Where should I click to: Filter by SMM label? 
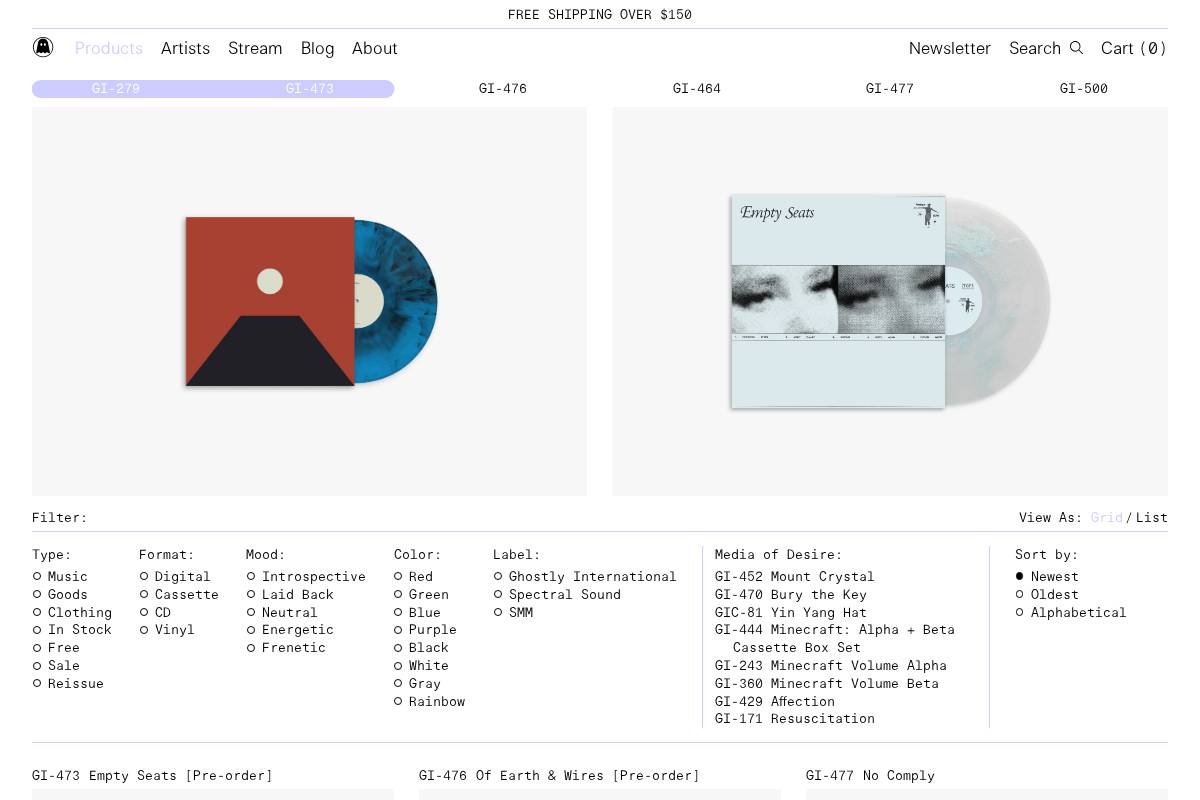513,613
